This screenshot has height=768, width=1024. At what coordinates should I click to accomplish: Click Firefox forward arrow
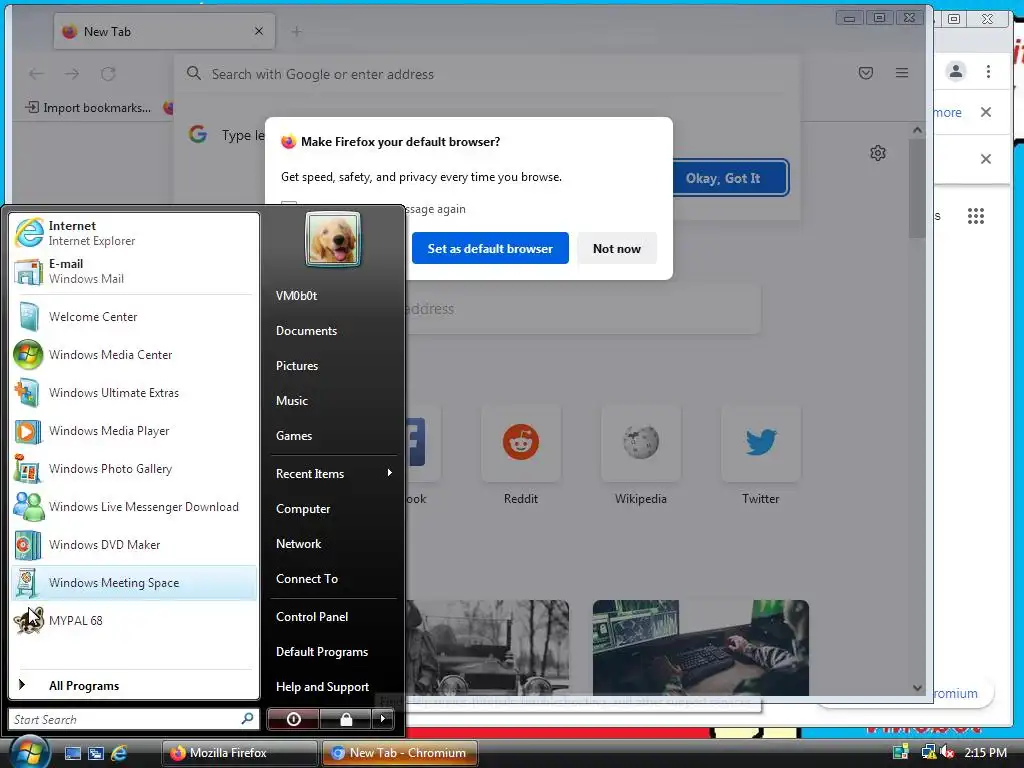[72, 74]
